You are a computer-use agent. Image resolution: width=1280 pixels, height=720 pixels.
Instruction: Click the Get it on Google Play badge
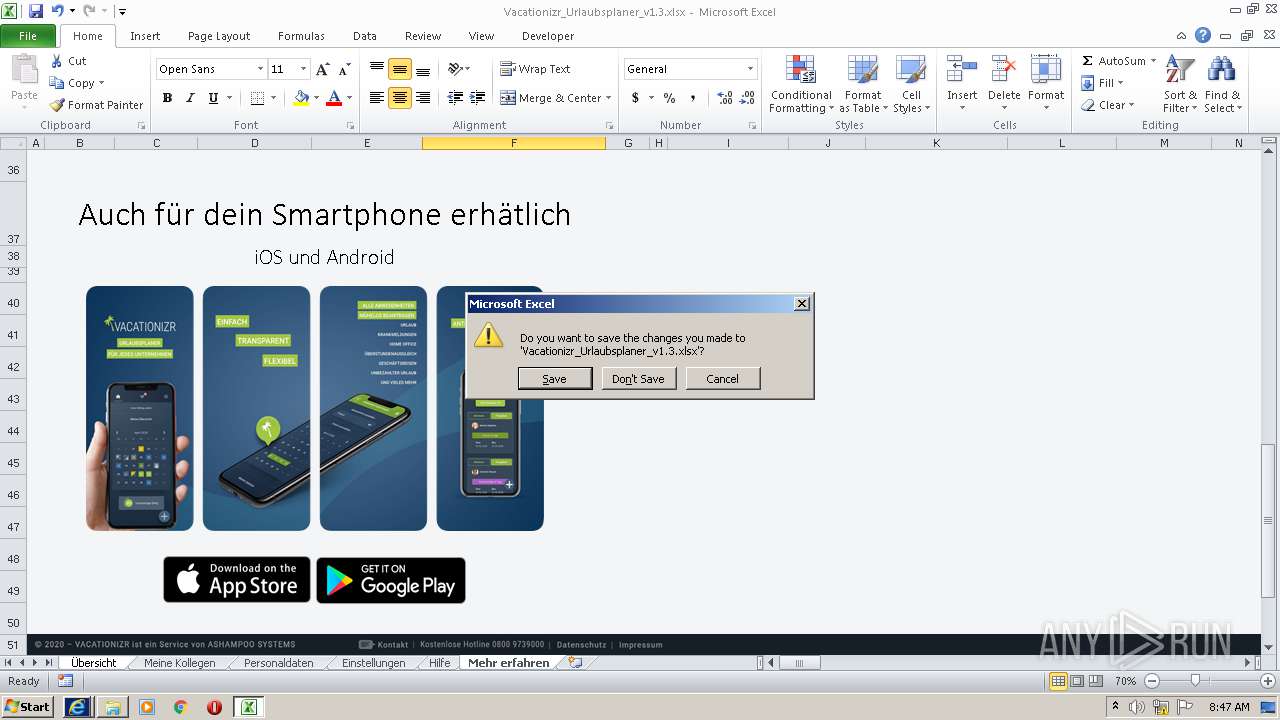pos(391,580)
